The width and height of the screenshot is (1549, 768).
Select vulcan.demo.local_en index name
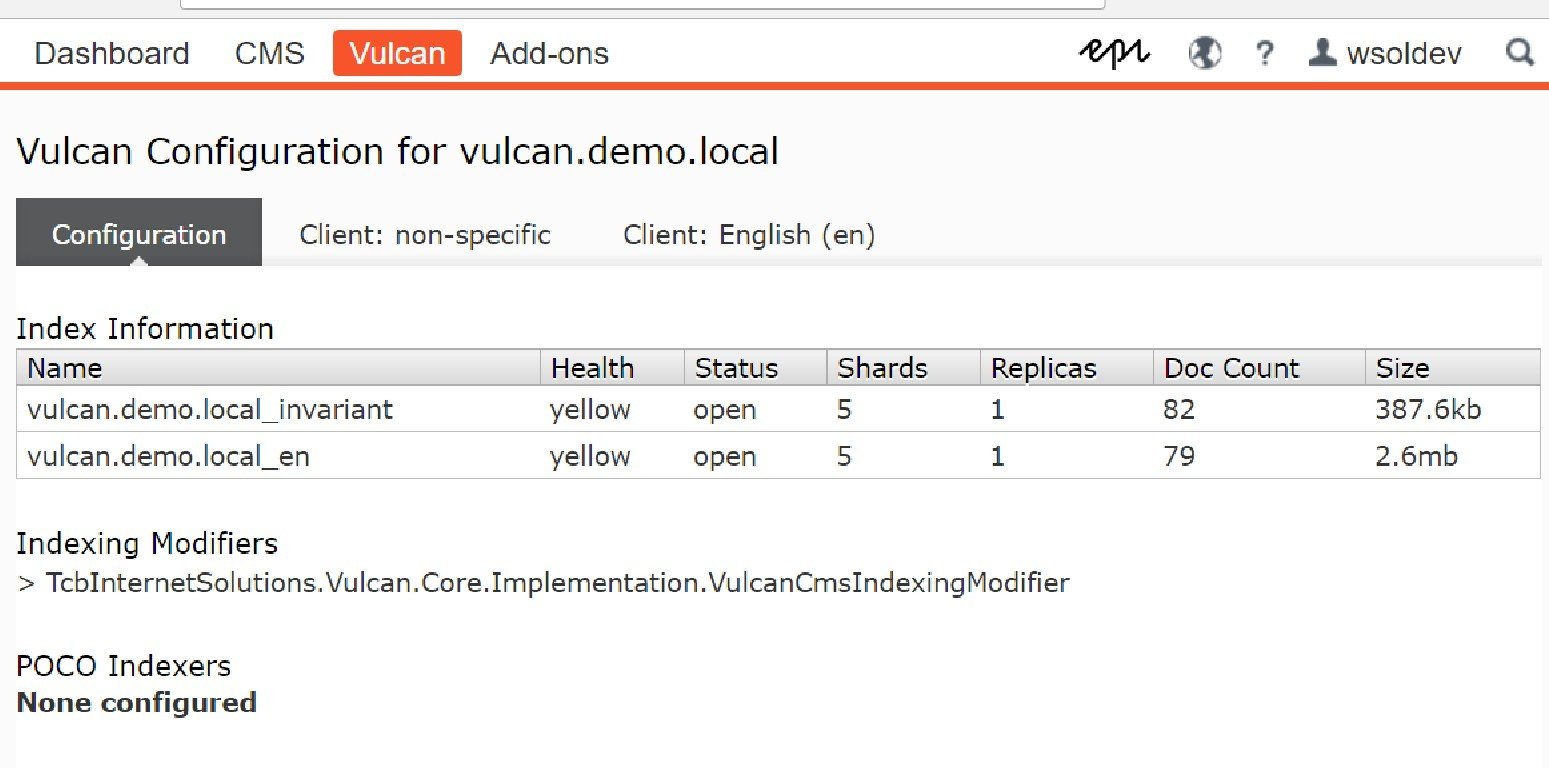(x=168, y=456)
